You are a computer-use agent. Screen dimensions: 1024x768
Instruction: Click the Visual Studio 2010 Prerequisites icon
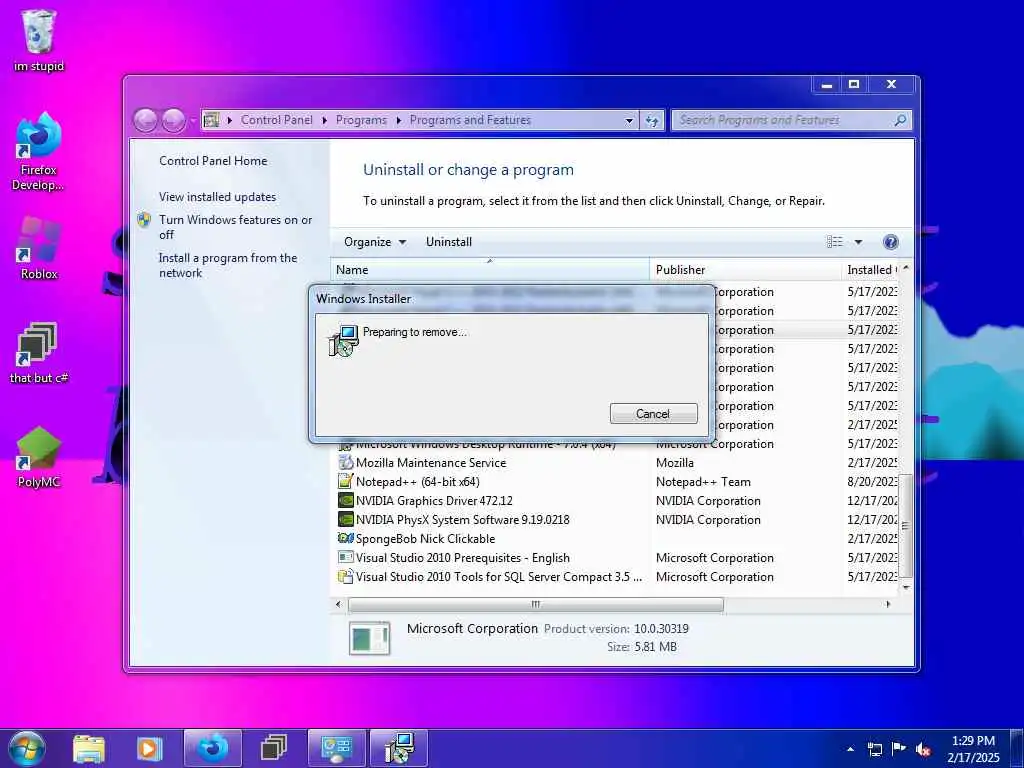(345, 557)
